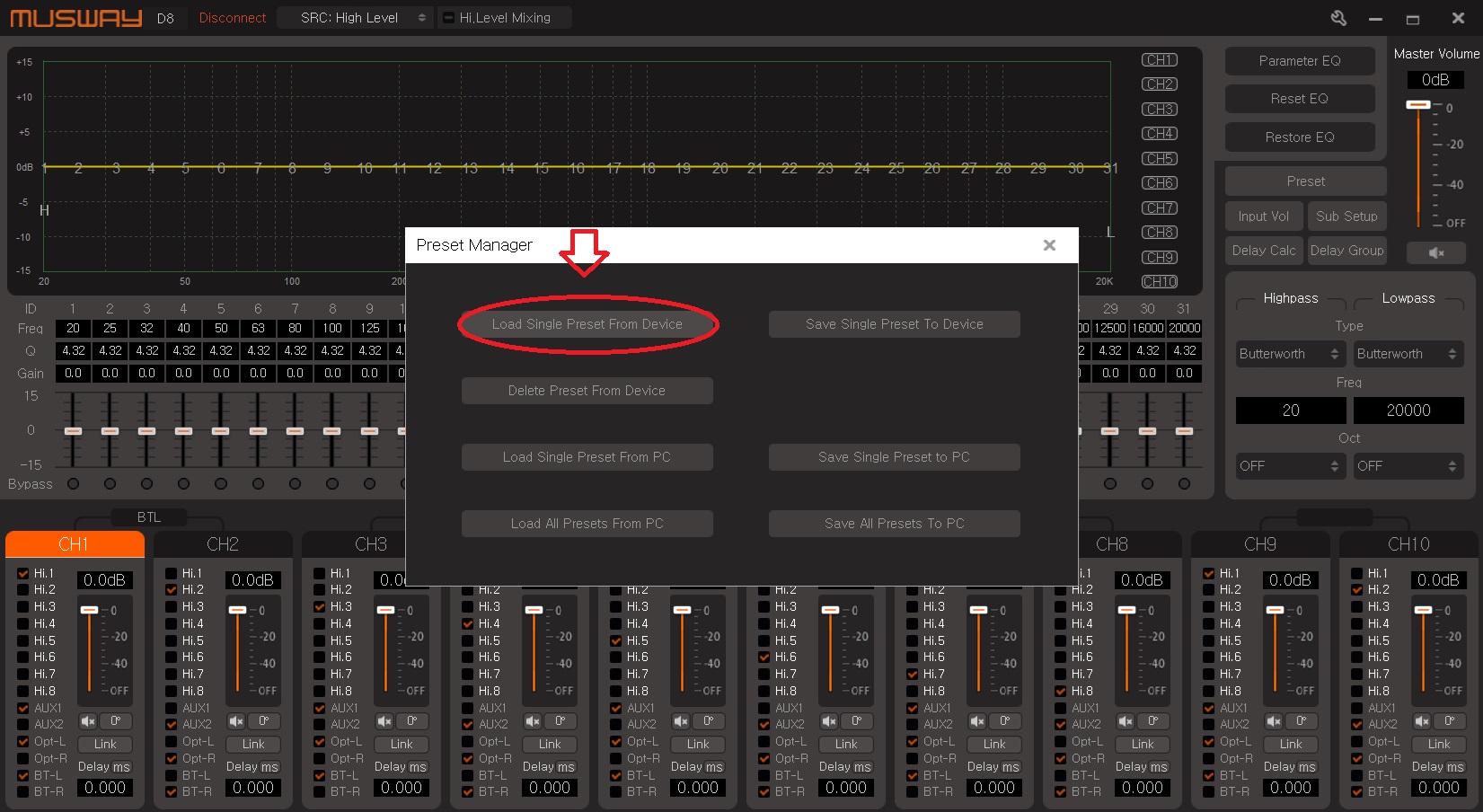Show the CH1 curve badge beside the graph
This screenshot has height=812, width=1483.
[x=1160, y=60]
